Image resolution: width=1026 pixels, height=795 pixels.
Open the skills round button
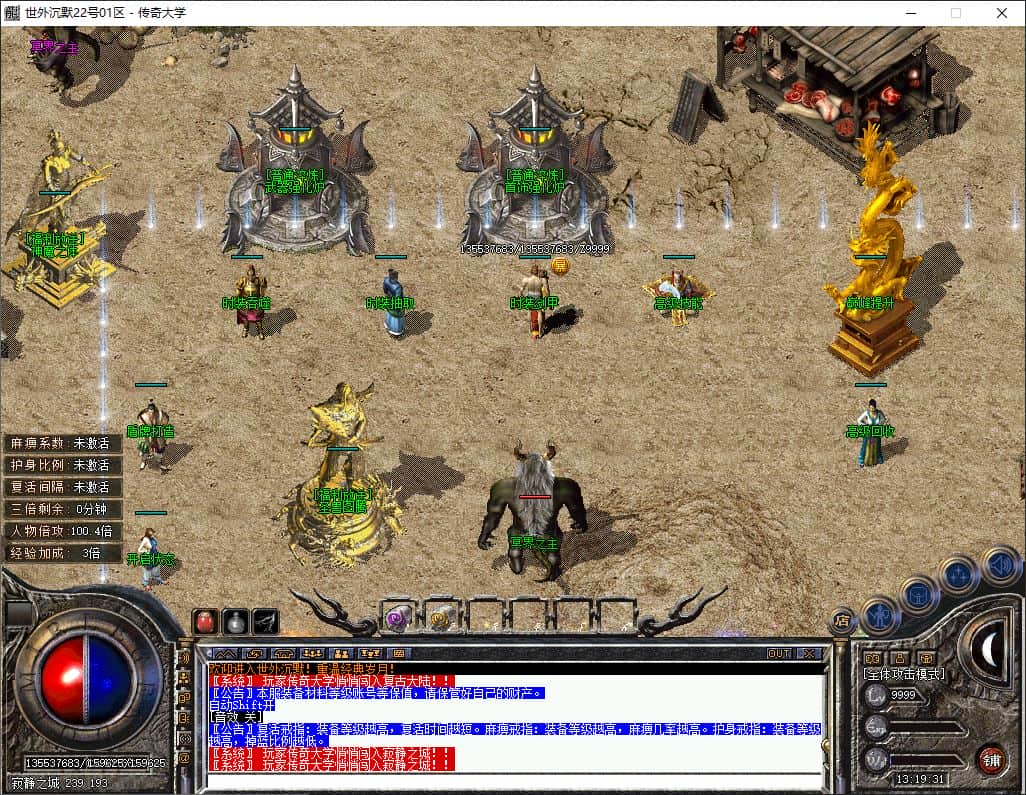(959, 574)
